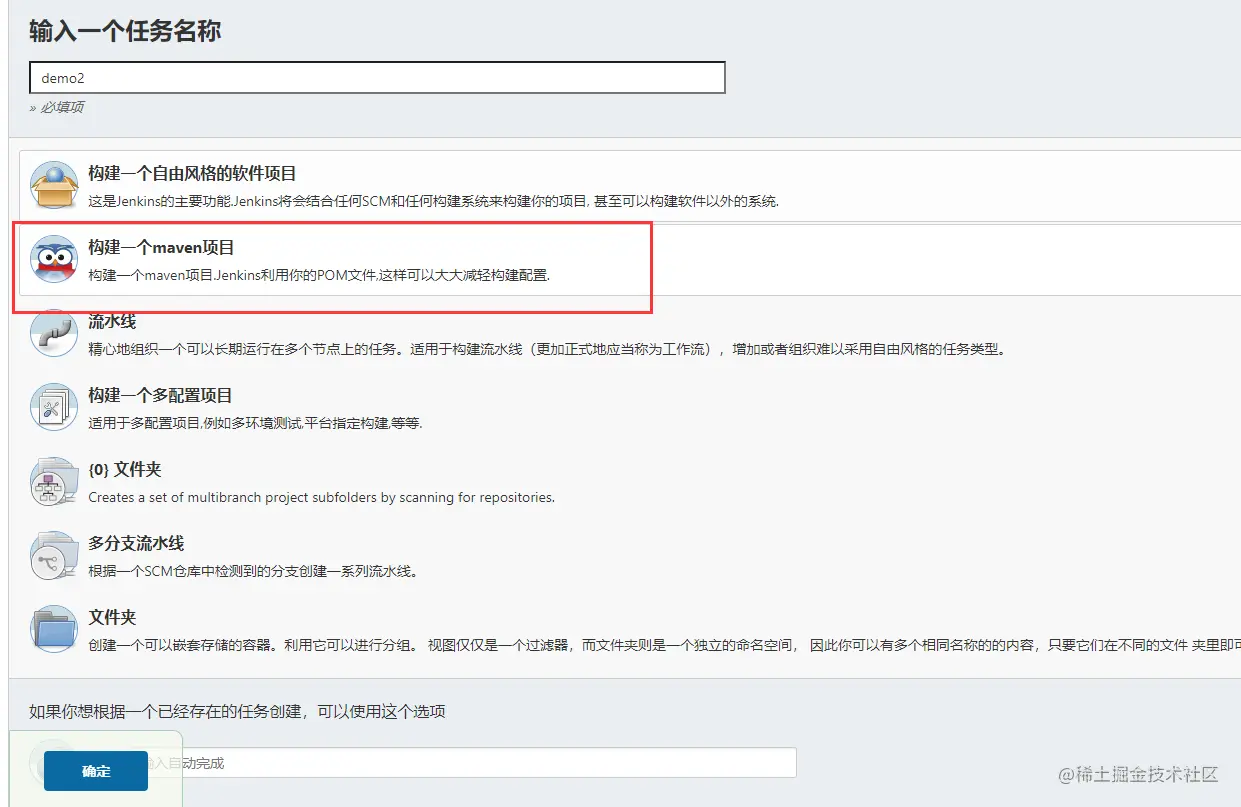1241x807 pixels.
Task: Click the pipeline pipe icon
Action: coord(54,334)
